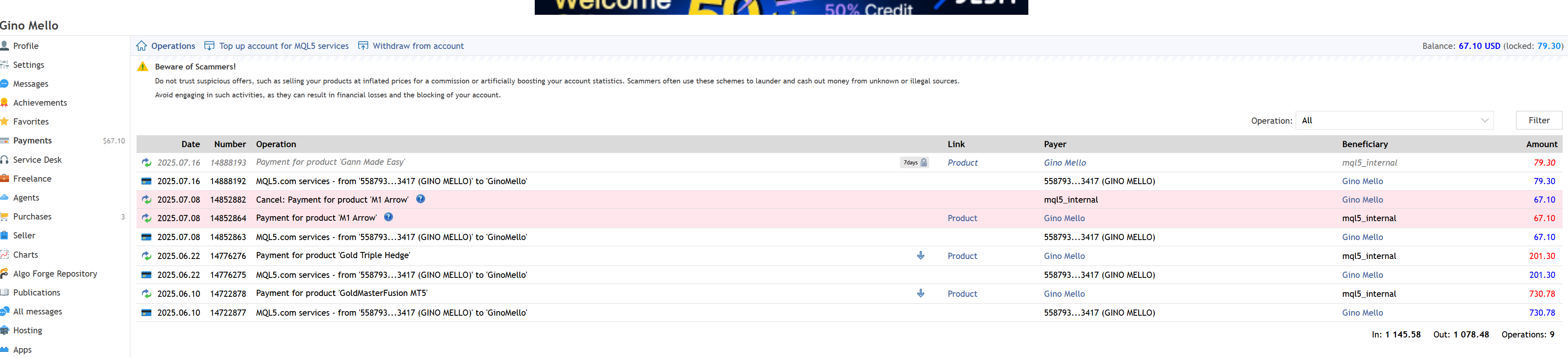Click the Service Desk headset icon

point(4,159)
